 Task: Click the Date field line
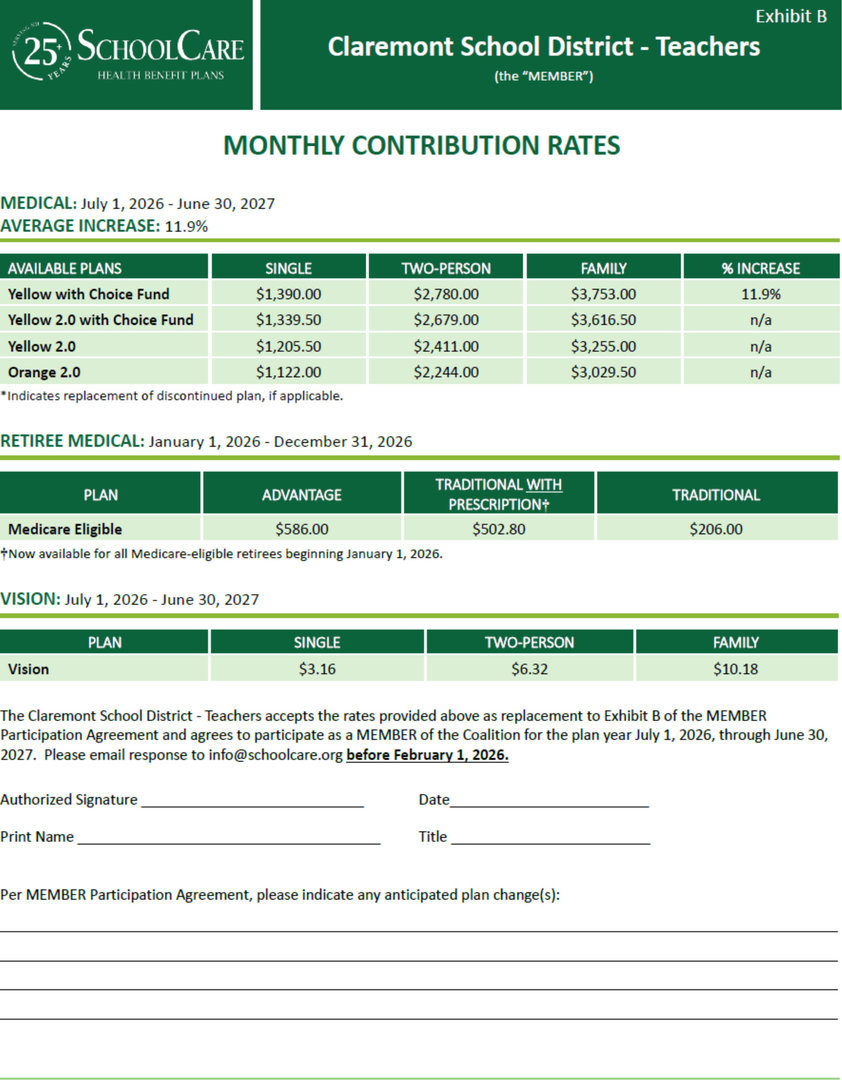(549, 803)
